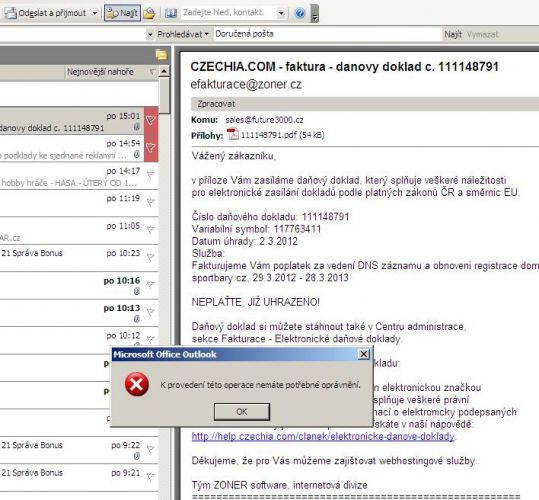The width and height of the screenshot is (539, 500).
Task: Open the 111148791.pdf attachment icon
Action: tap(232, 134)
